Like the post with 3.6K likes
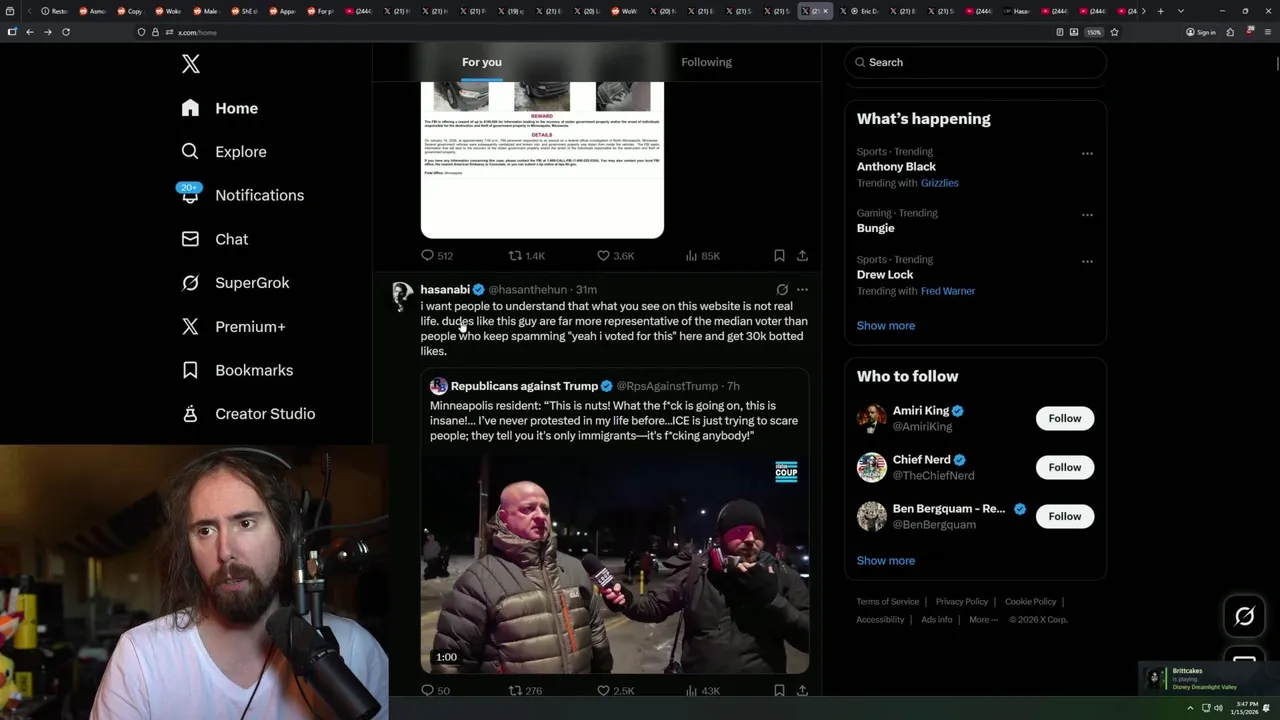This screenshot has width=1280, height=720. pyautogui.click(x=615, y=256)
